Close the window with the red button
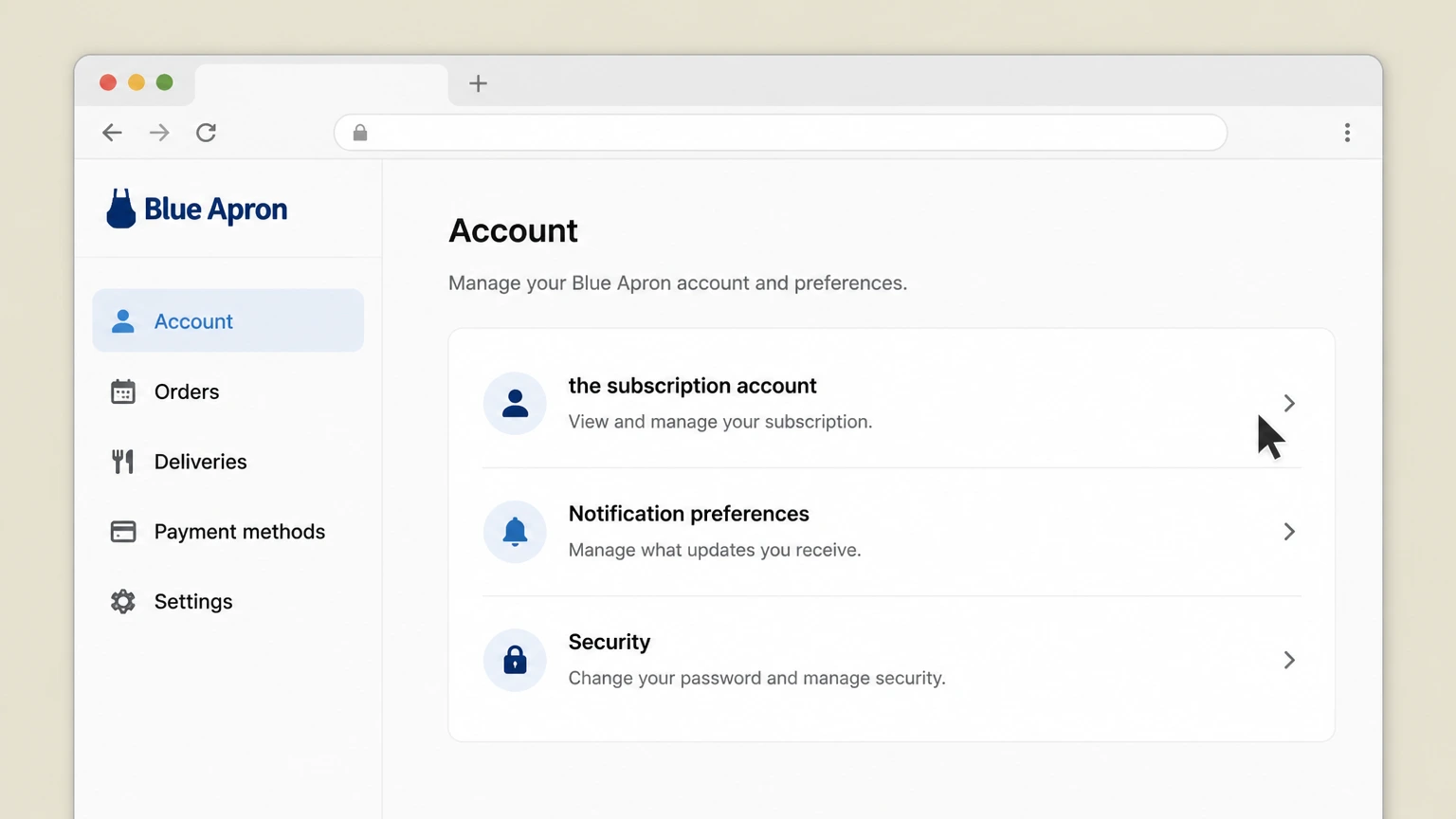Image resolution: width=1456 pixels, height=819 pixels. click(x=108, y=82)
